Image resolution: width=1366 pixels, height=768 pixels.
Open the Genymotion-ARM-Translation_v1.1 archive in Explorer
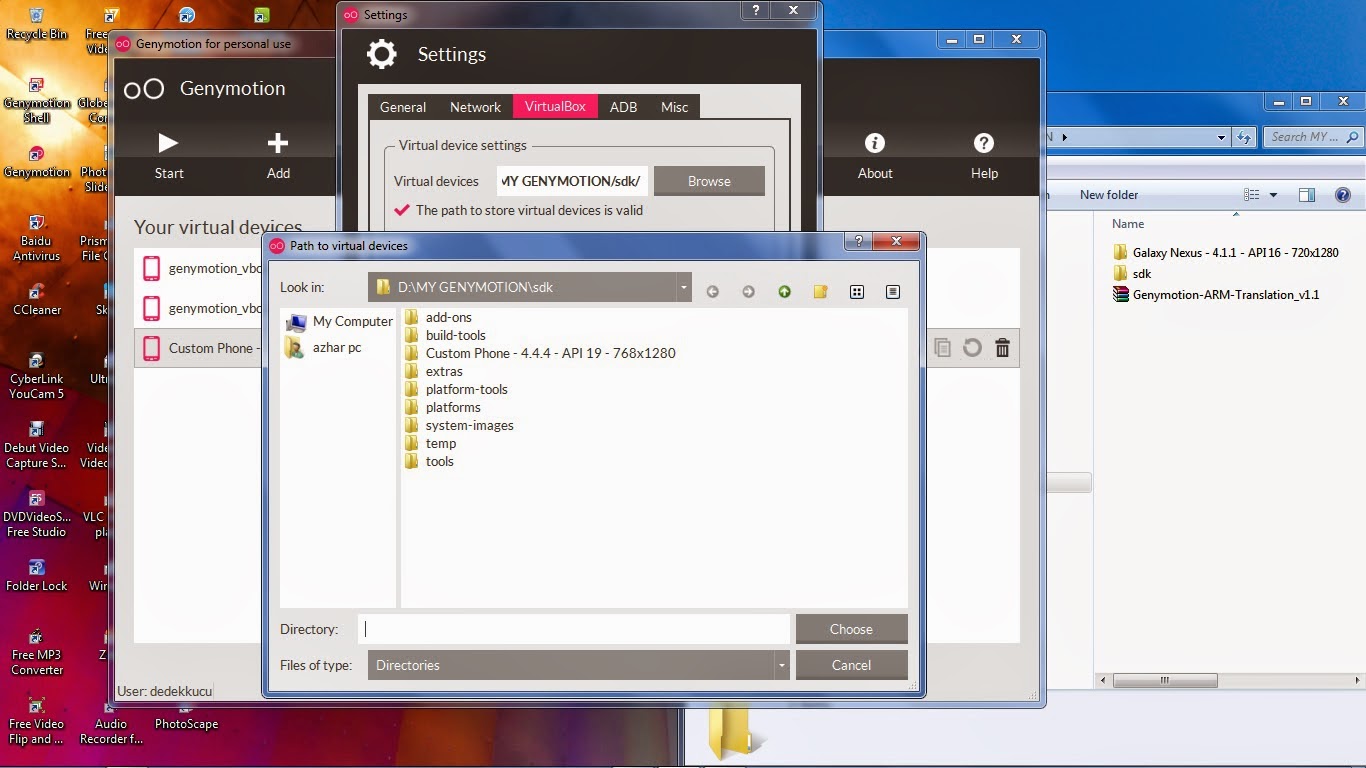click(x=1216, y=295)
